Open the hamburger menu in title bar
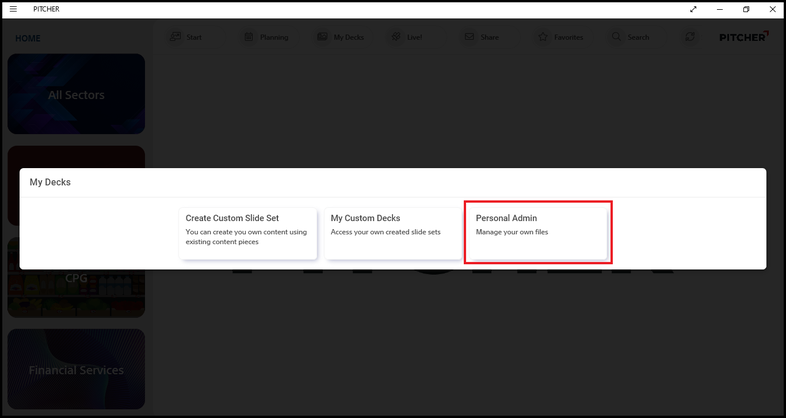The image size is (786, 418). 13,9
